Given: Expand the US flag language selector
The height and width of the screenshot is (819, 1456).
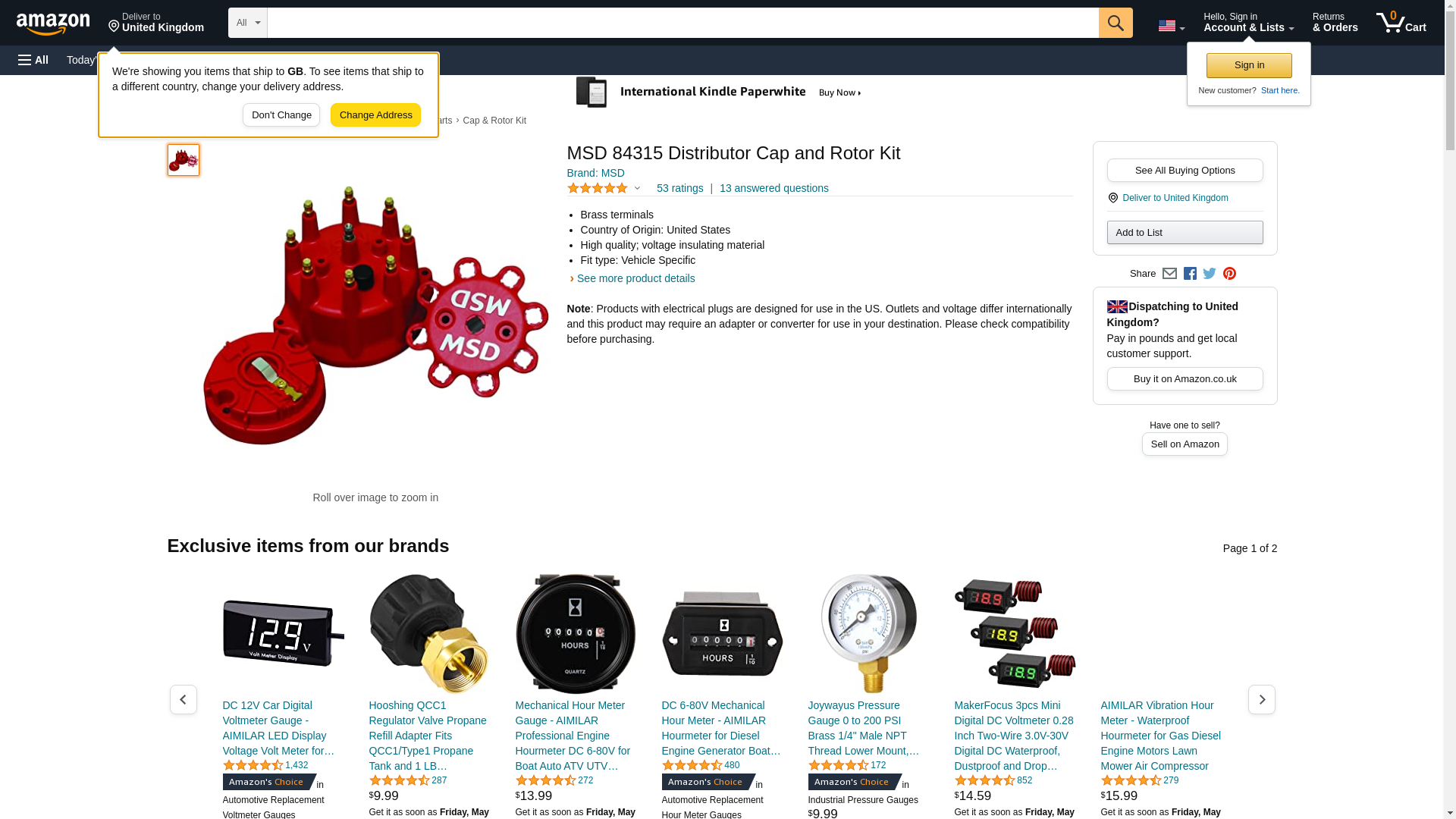Looking at the screenshot, I should (x=1172, y=26).
